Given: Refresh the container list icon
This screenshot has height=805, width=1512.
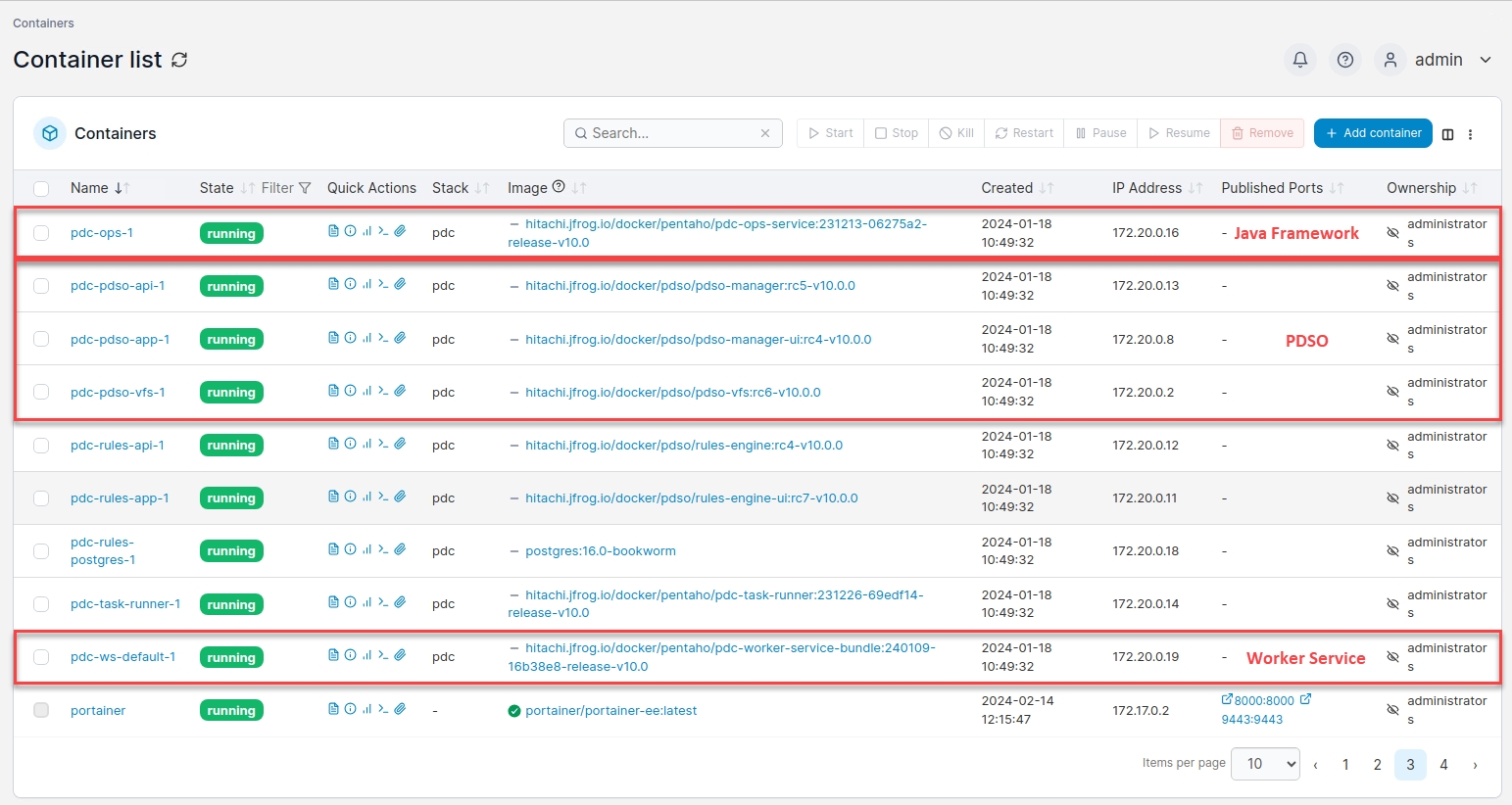Looking at the screenshot, I should (x=179, y=60).
